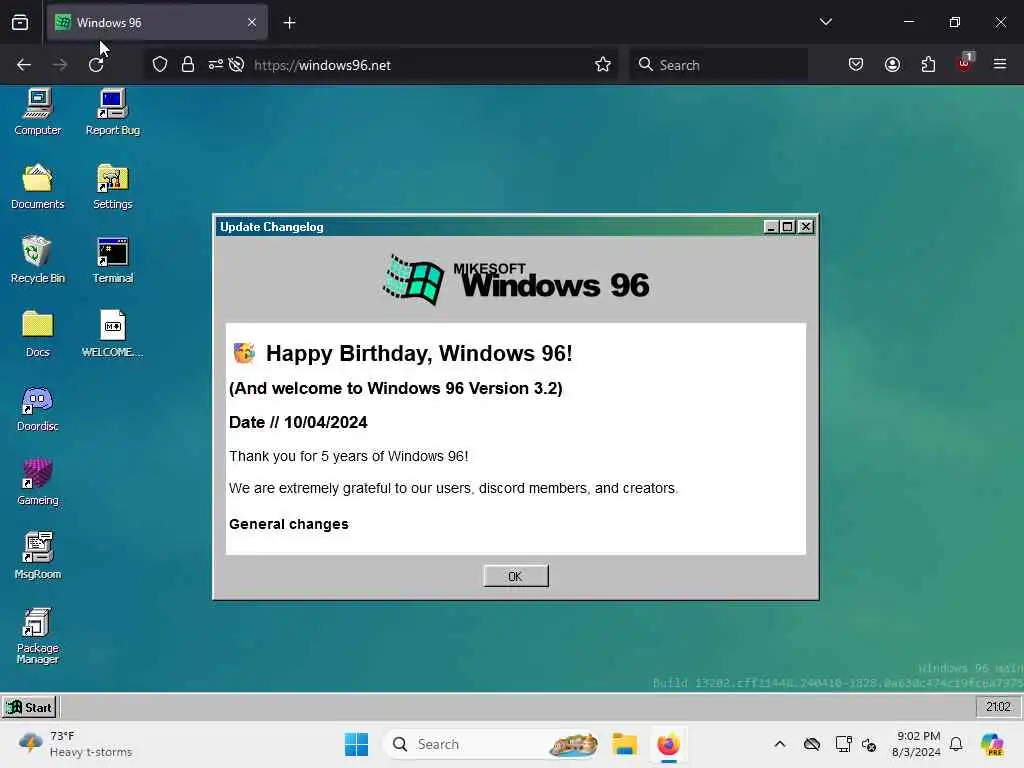1024x768 pixels.
Task: Open the Pocket save icon
Action: pyautogui.click(x=856, y=65)
